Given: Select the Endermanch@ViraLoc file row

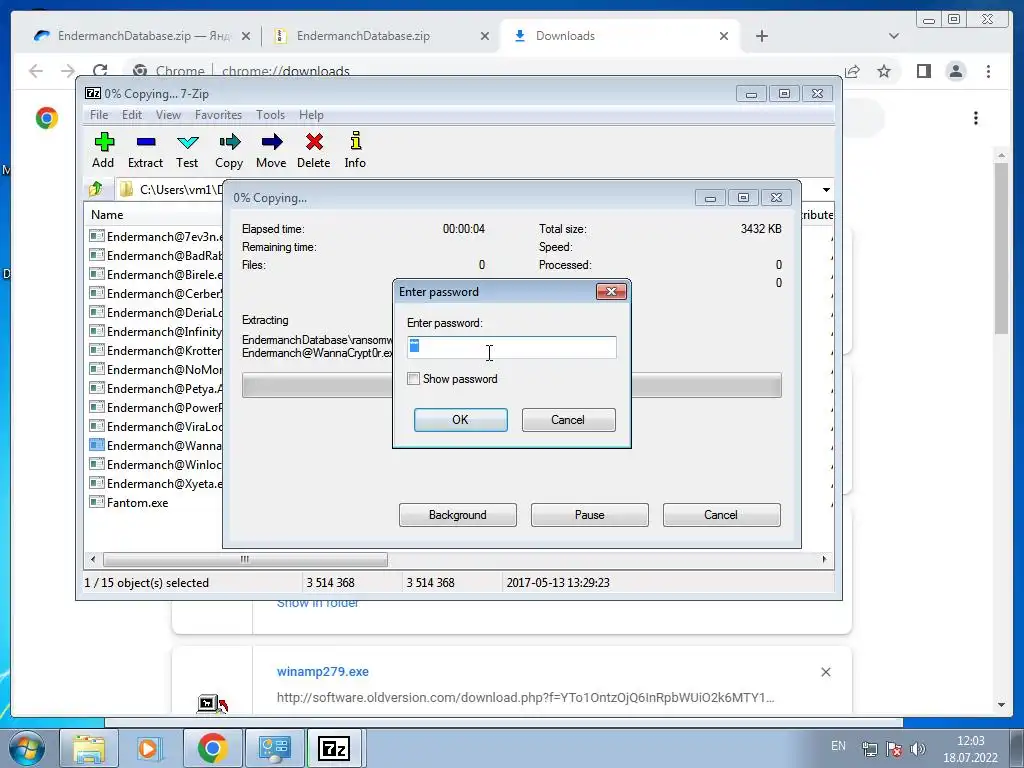Looking at the screenshot, I should (x=155, y=426).
